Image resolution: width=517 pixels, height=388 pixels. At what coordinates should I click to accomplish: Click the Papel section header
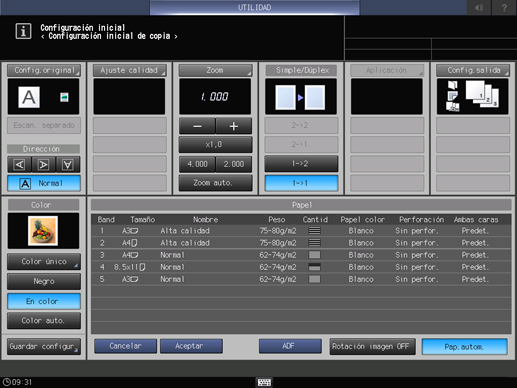301,205
